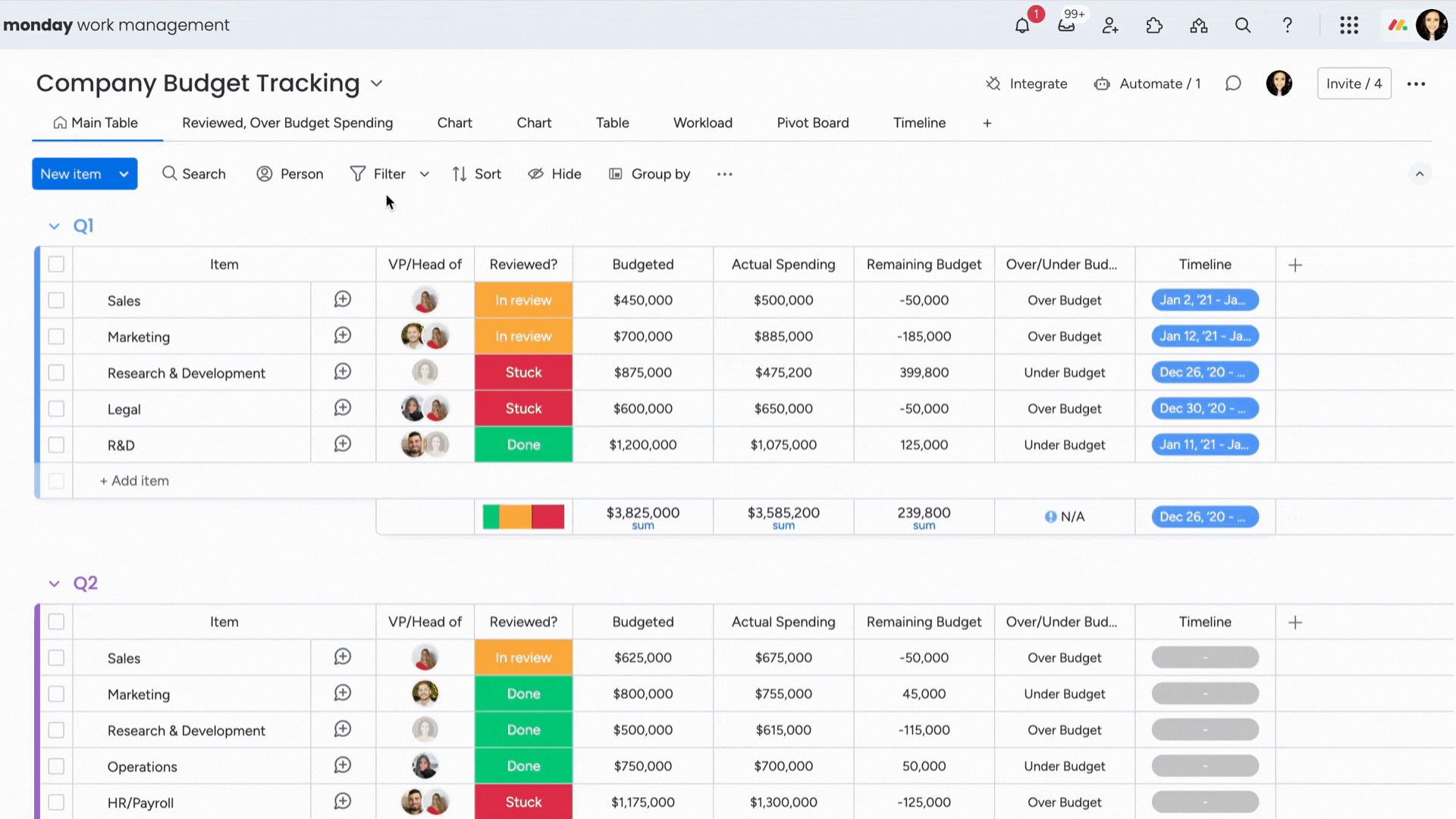The image size is (1456, 819).
Task: Open Automate from the board header
Action: [x=1147, y=83]
